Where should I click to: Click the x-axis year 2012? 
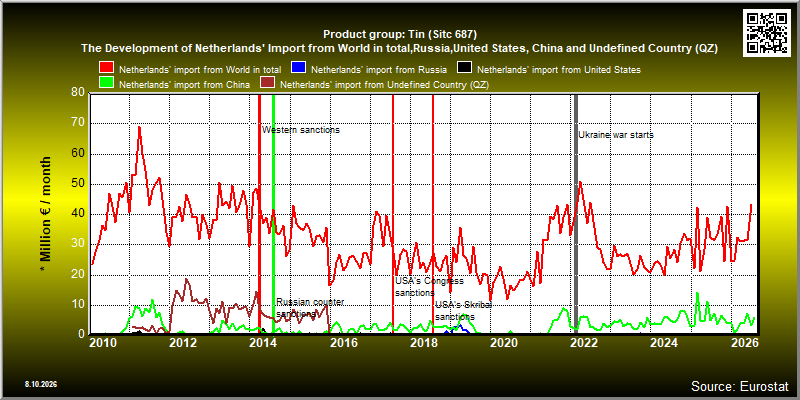(x=183, y=342)
